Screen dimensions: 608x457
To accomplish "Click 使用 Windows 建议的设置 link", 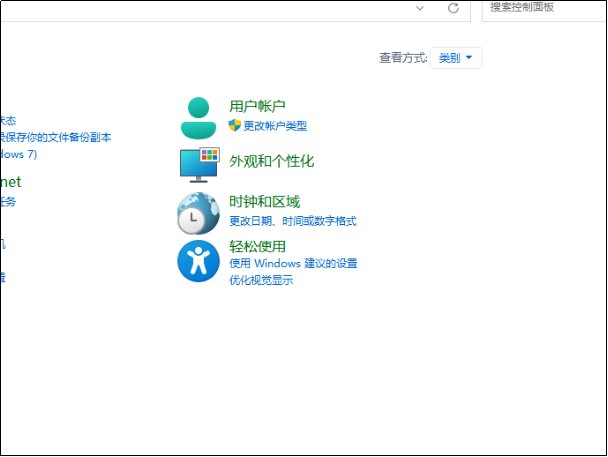I will [x=293, y=263].
